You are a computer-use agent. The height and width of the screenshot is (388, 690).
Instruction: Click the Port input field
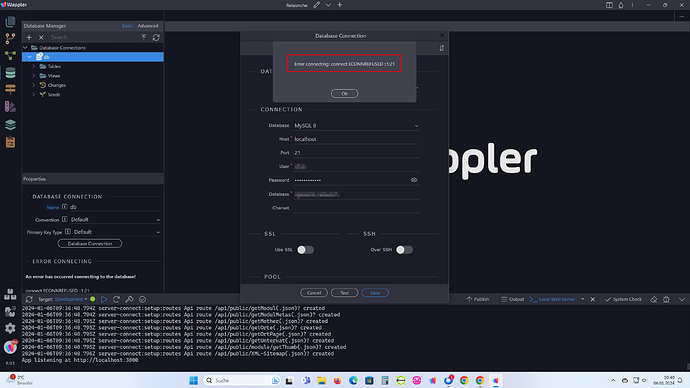(356, 153)
